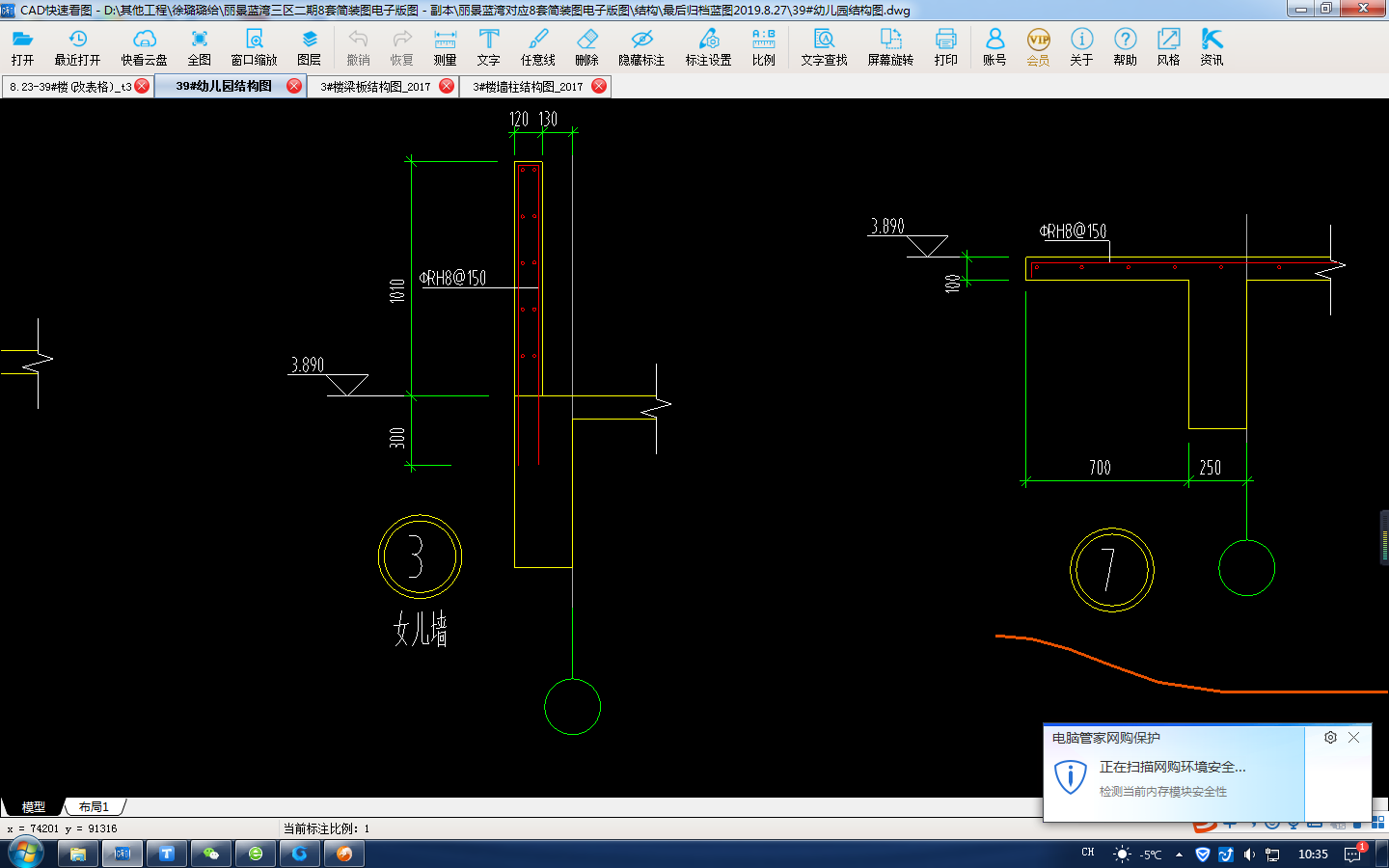
Task: Switch to the 布局1 layout tab
Action: [94, 807]
